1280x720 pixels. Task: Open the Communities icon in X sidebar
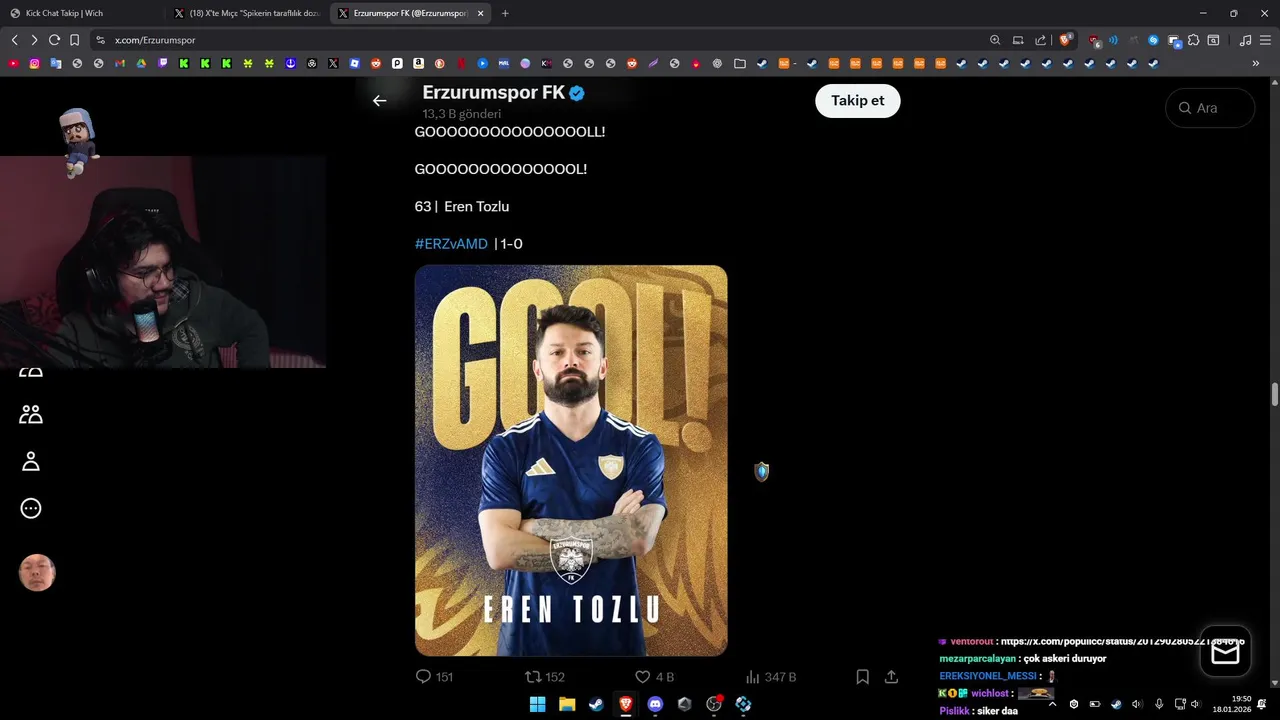[x=31, y=414]
